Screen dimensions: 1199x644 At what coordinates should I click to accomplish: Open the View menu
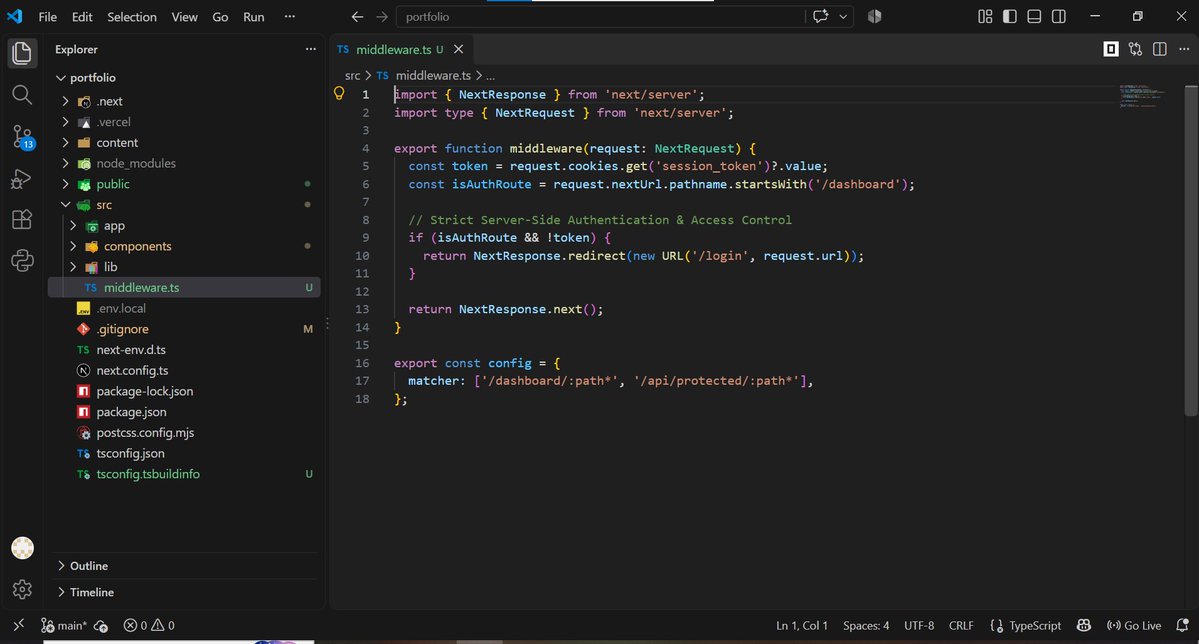(184, 17)
